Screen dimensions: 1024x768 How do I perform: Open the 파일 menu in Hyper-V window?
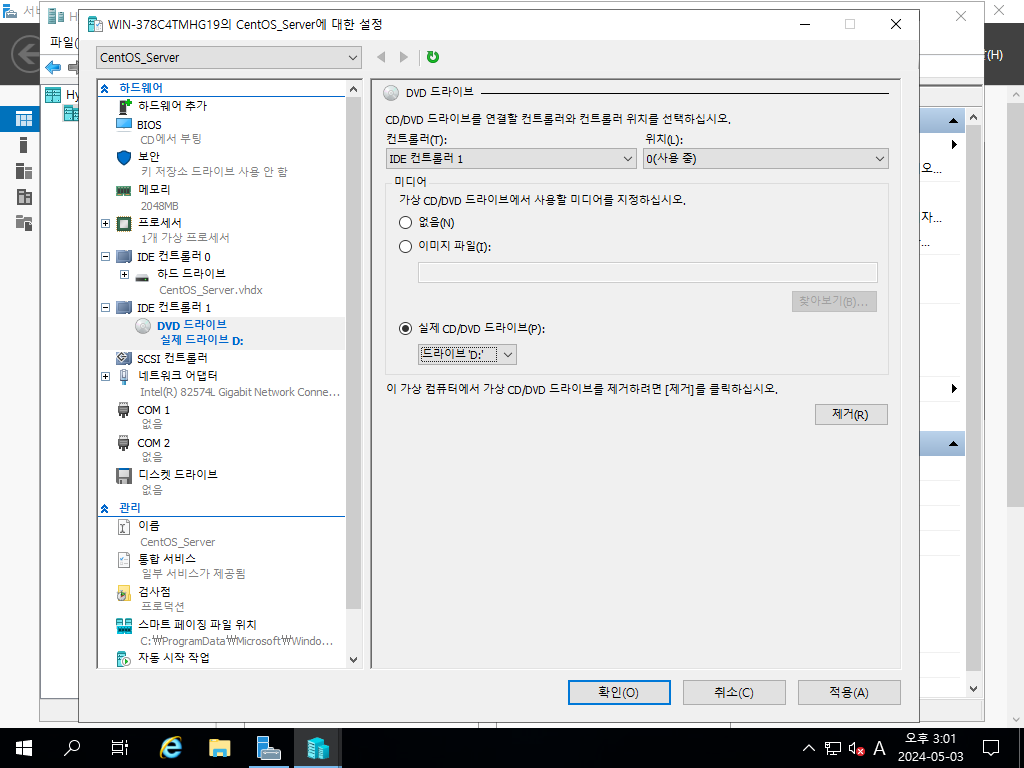pyautogui.click(x=63, y=42)
